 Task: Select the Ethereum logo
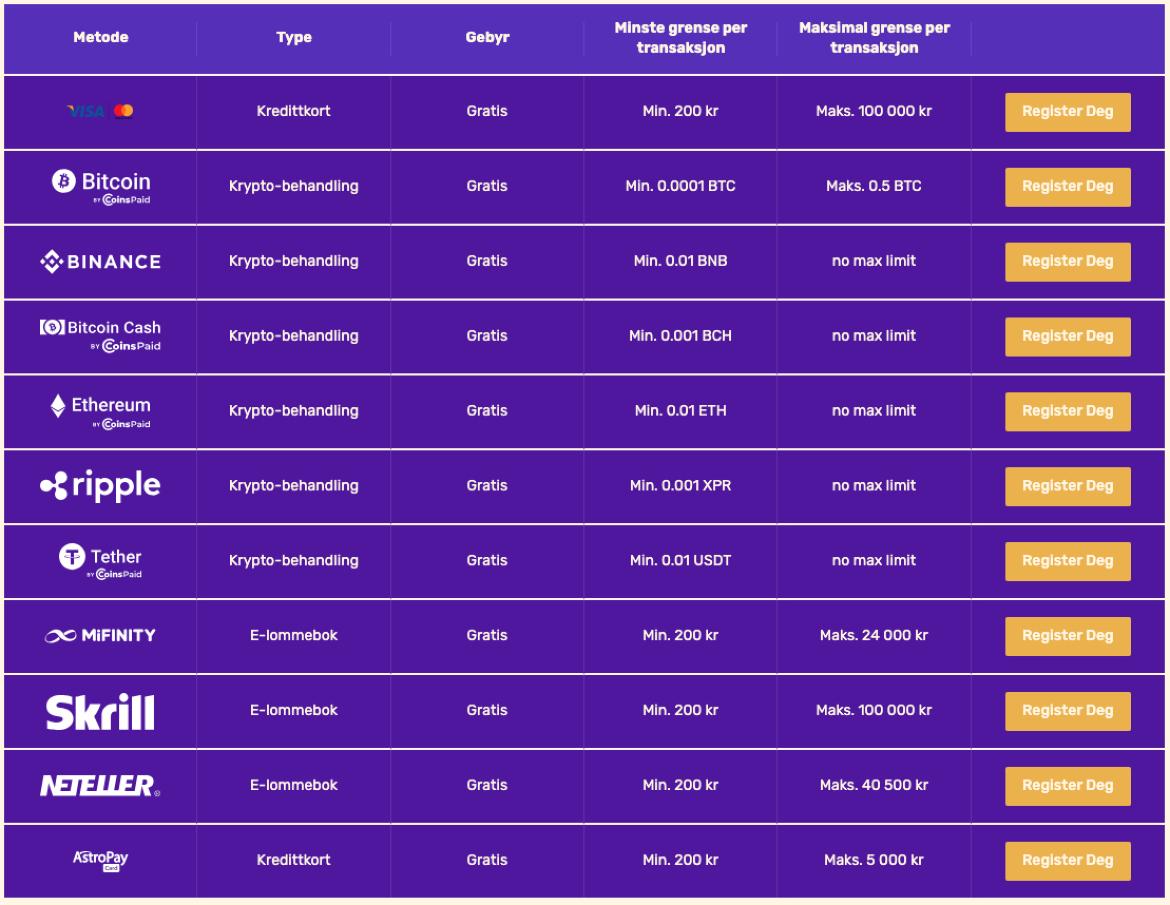pyautogui.click(x=101, y=411)
